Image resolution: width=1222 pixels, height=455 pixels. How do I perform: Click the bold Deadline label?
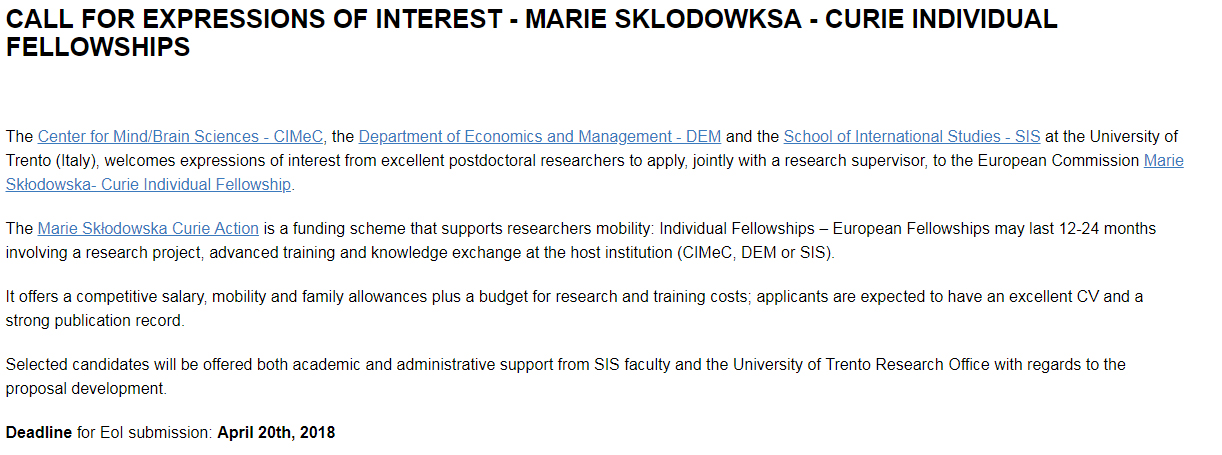(39, 432)
